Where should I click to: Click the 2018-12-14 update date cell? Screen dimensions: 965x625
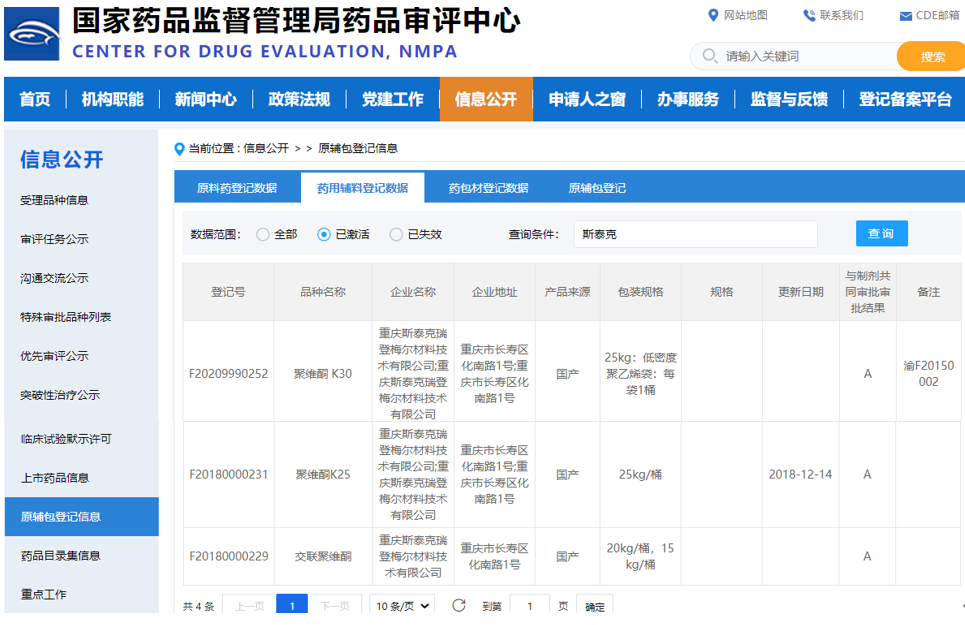tap(800, 474)
